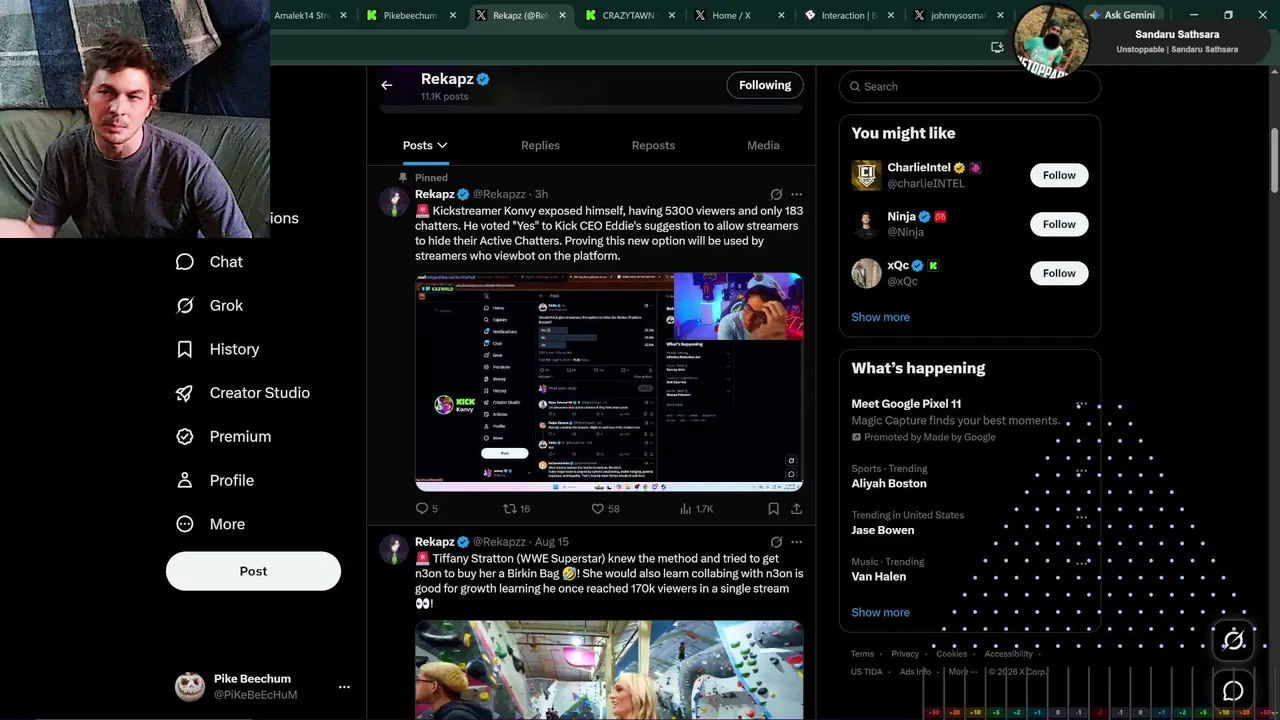Viewport: 1280px width, 720px height.
Task: Open the Tiffany Stratton post image
Action: tap(609, 669)
